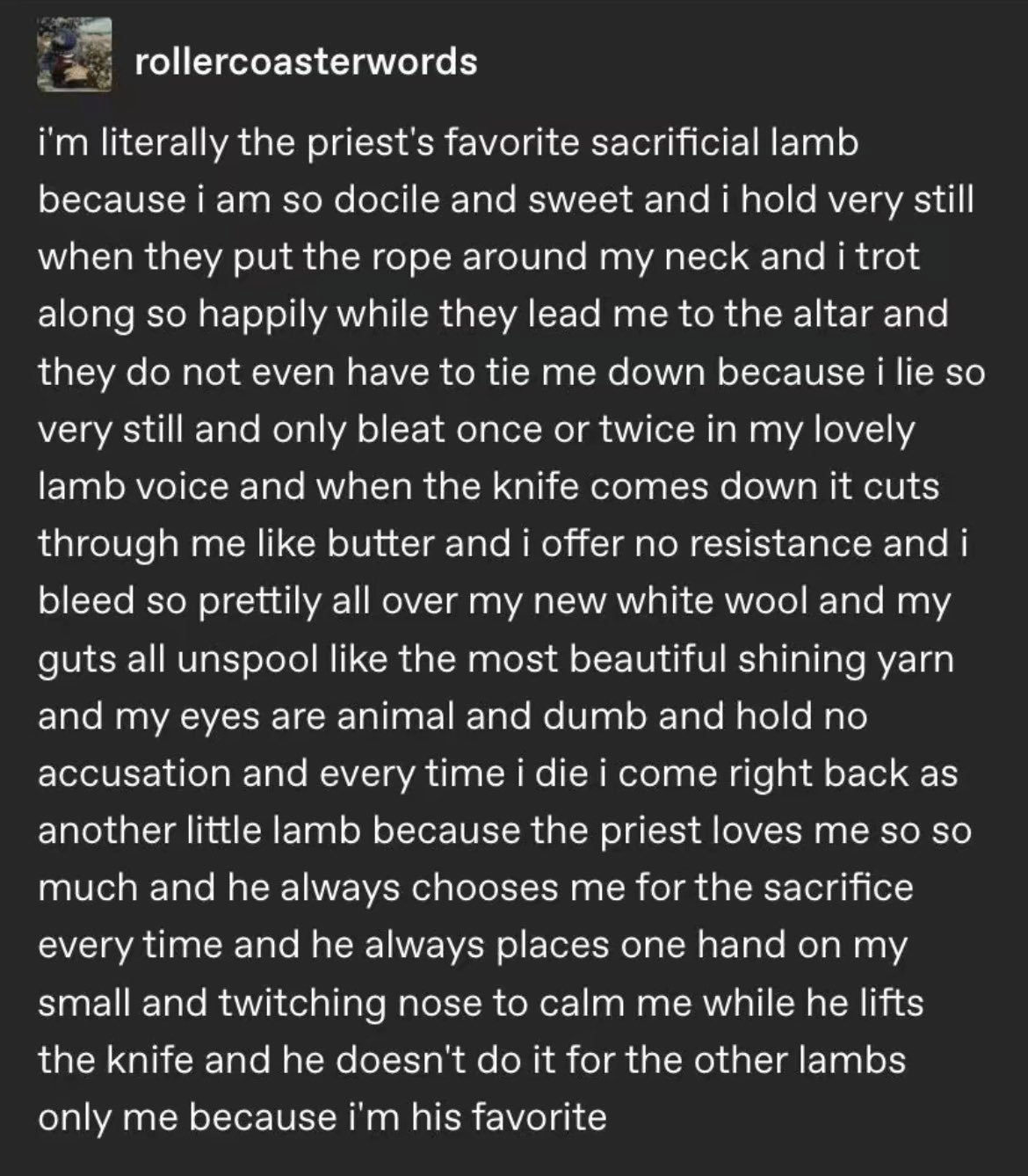This screenshot has width=1028, height=1176.
Task: Click the line starting "because i am so docile"
Action: [505, 200]
